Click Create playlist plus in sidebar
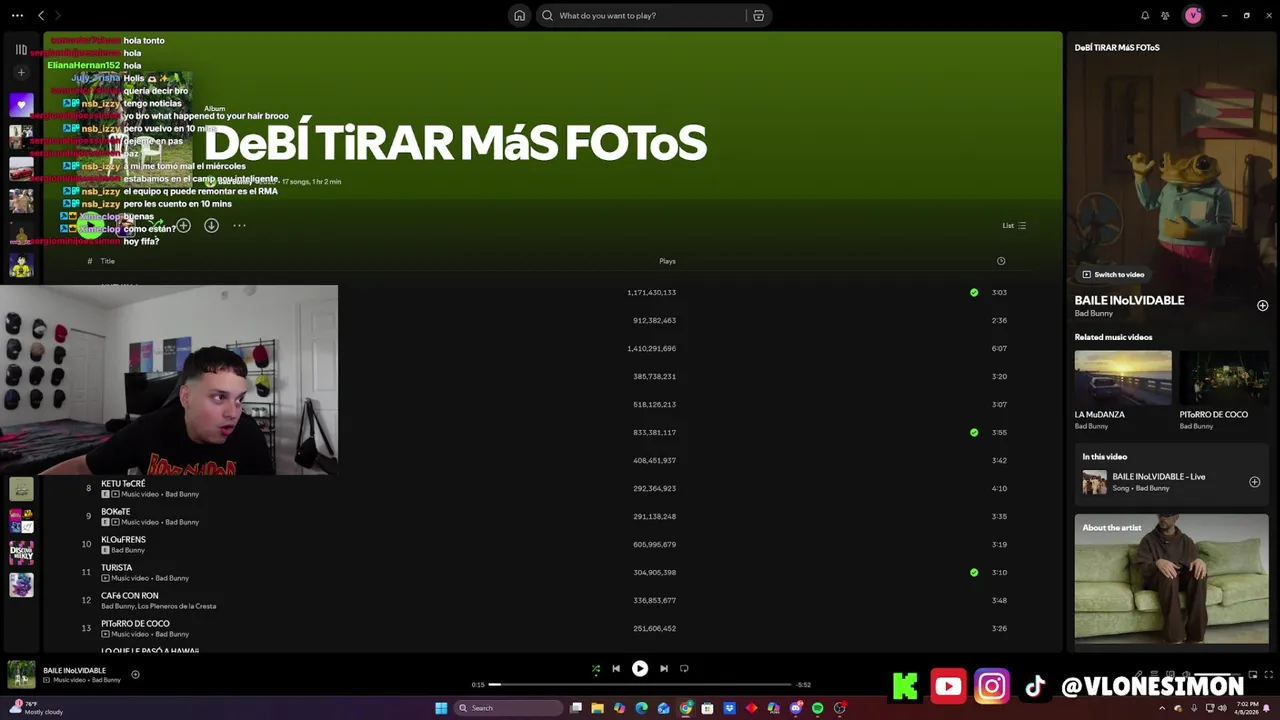The width and height of the screenshot is (1280, 720). point(21,72)
